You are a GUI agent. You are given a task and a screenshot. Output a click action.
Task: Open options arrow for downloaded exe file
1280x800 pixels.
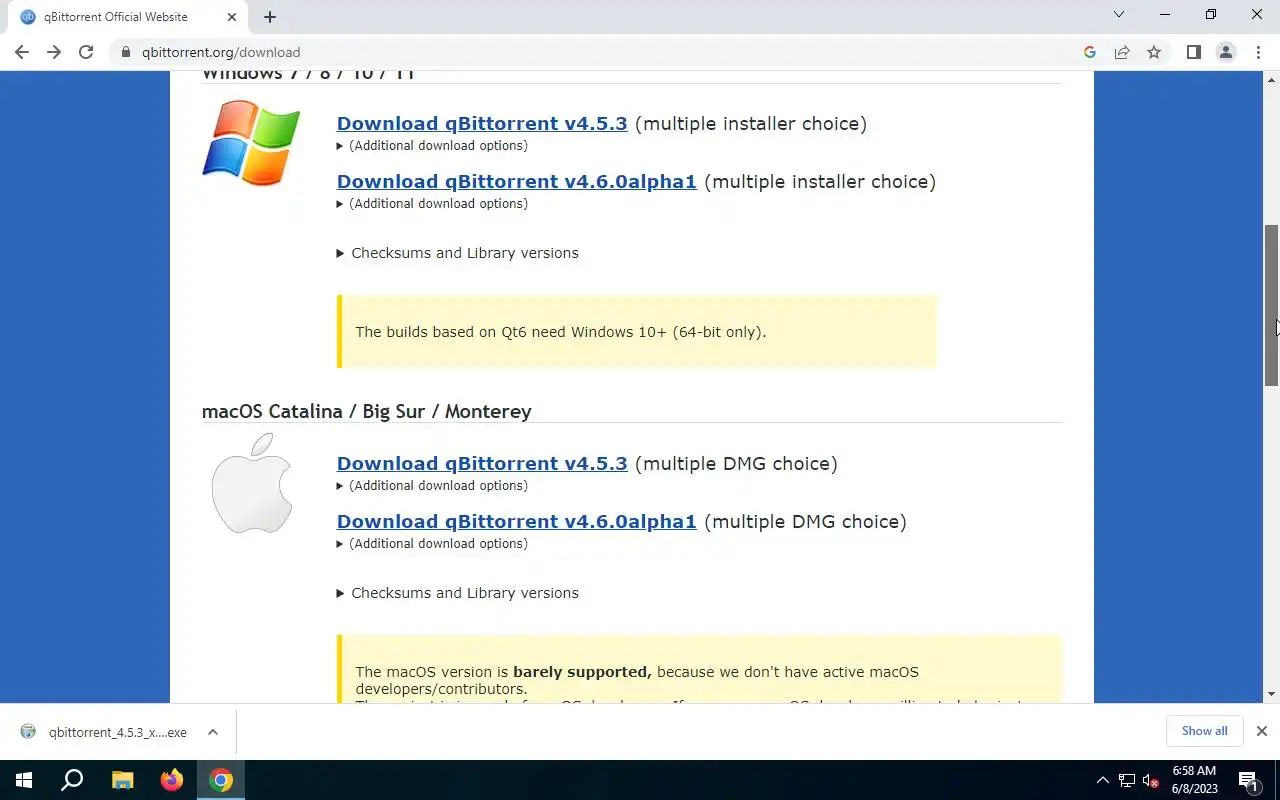(x=213, y=732)
